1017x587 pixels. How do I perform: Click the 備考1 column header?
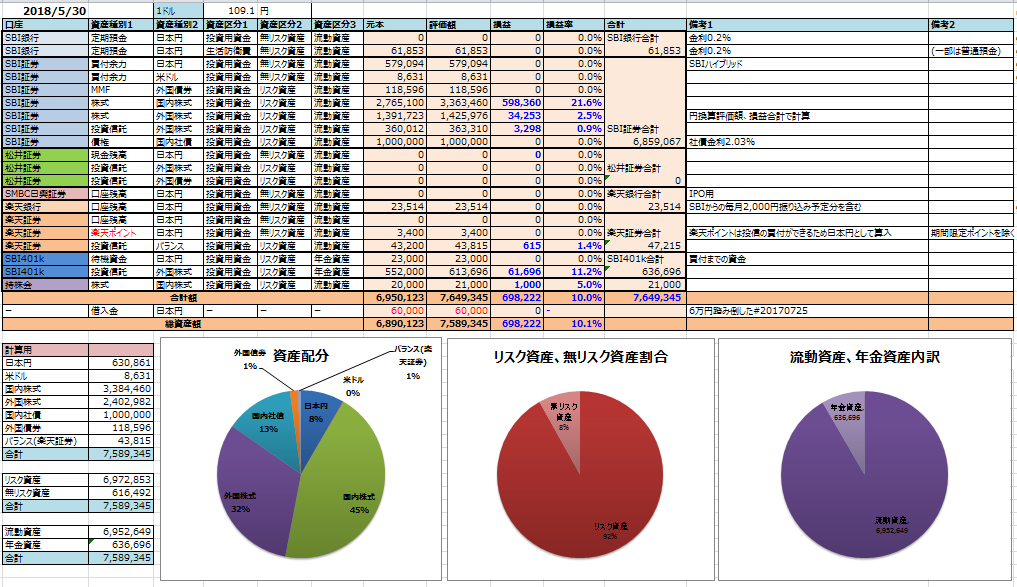point(807,25)
